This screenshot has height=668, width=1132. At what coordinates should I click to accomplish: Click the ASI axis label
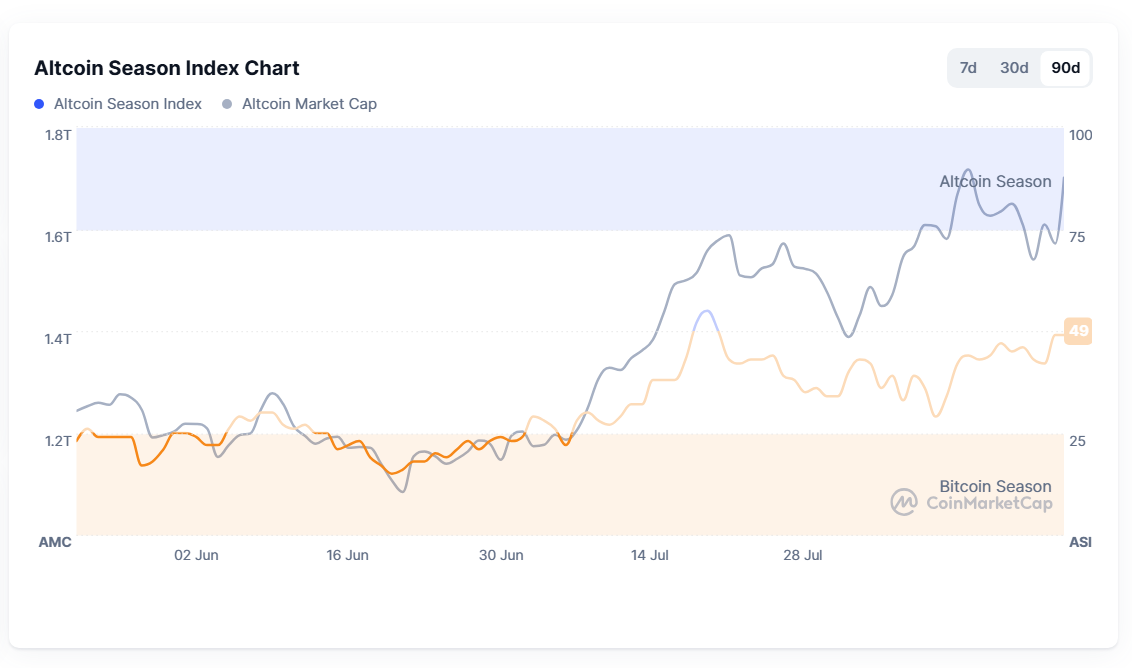coord(1079,543)
